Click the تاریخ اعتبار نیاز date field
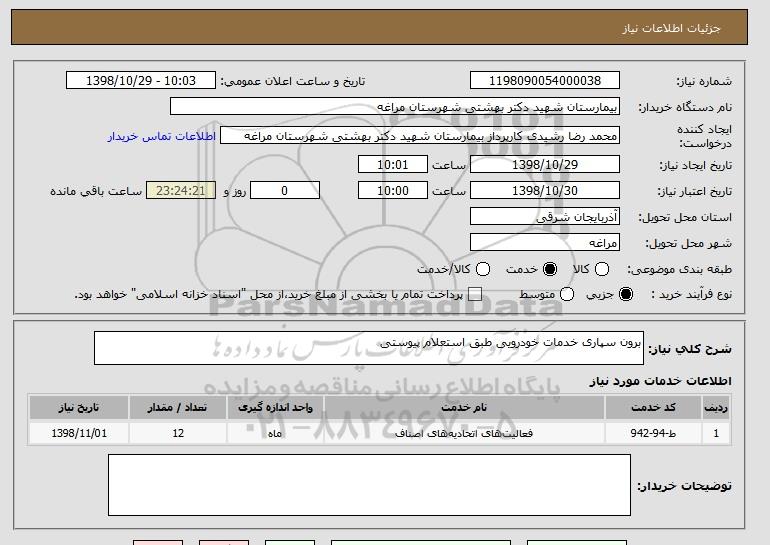The image size is (770, 545). click(x=545, y=191)
